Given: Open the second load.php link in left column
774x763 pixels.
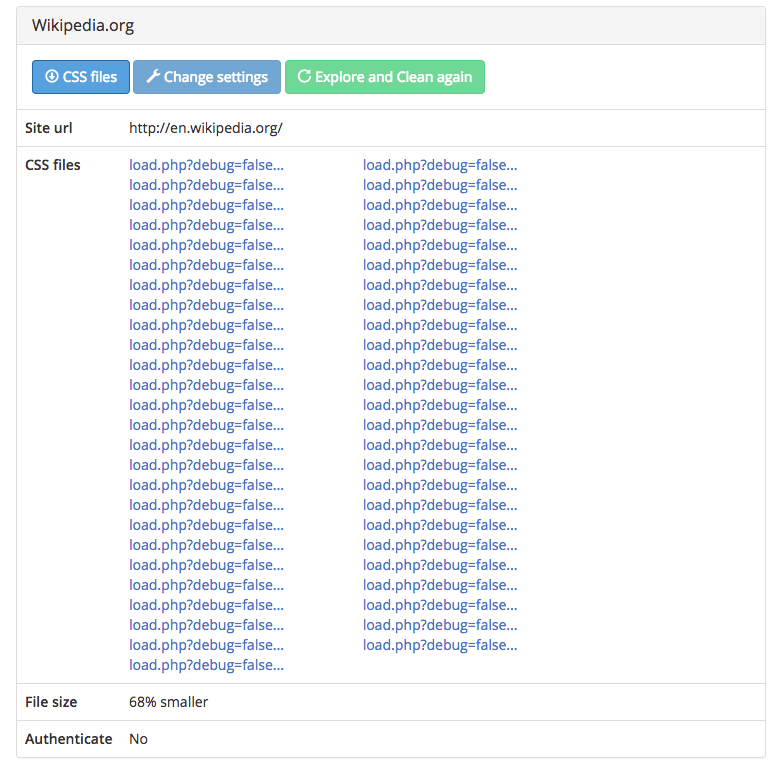Looking at the screenshot, I should pos(206,185).
